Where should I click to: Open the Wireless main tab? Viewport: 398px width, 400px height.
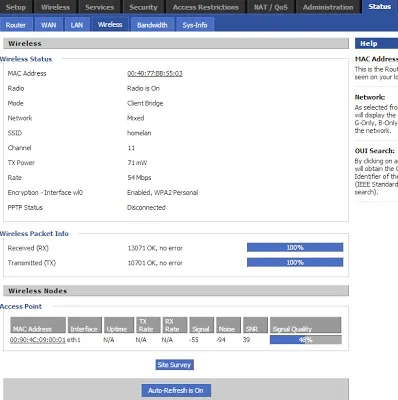point(55,7)
